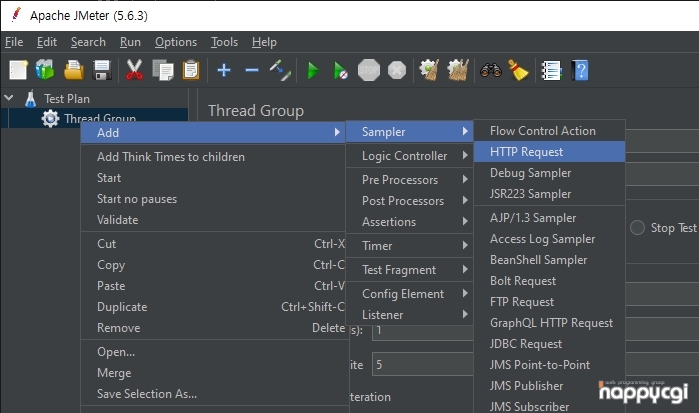Open the Templates icon in toolbar
699x413 pixels.
[x=45, y=70]
